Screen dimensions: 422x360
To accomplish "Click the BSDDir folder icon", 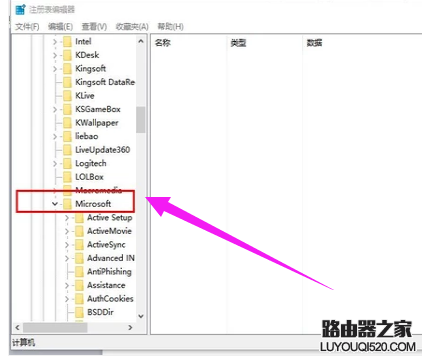I will pos(79,313).
